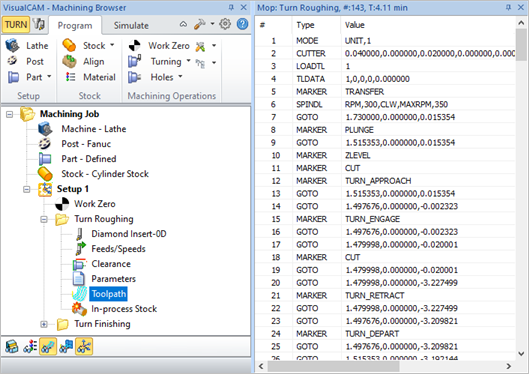Open the tool icon next to TURN
Screen dimensions: 529x374
point(39,25)
